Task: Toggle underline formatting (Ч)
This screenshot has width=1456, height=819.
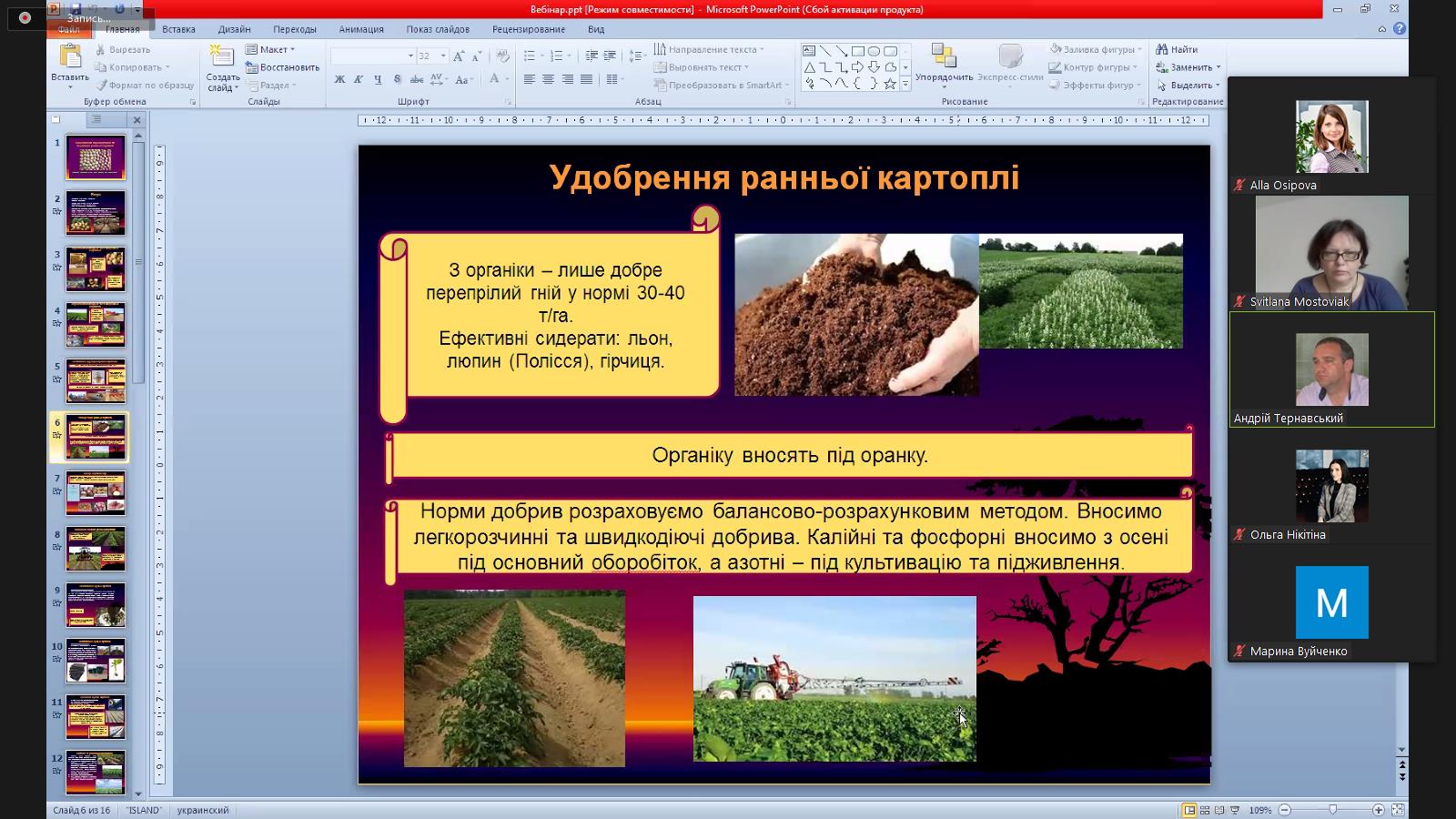Action: [x=378, y=80]
